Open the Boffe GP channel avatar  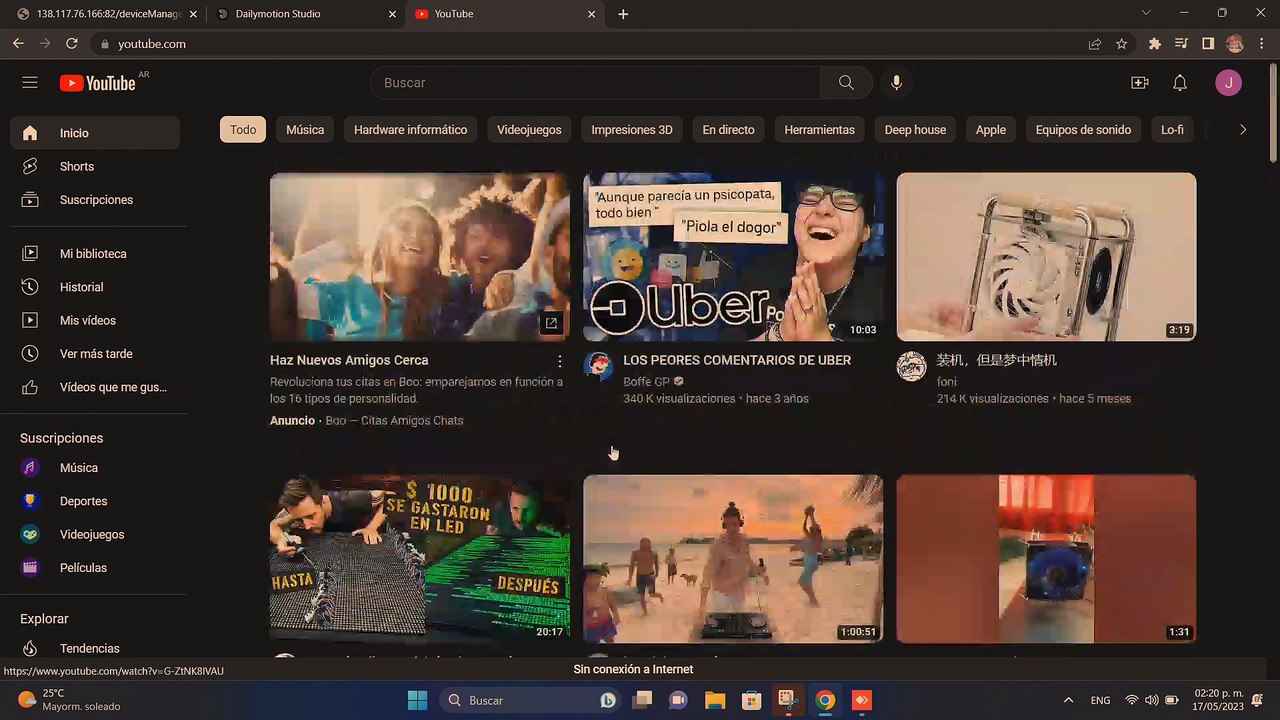(598, 366)
